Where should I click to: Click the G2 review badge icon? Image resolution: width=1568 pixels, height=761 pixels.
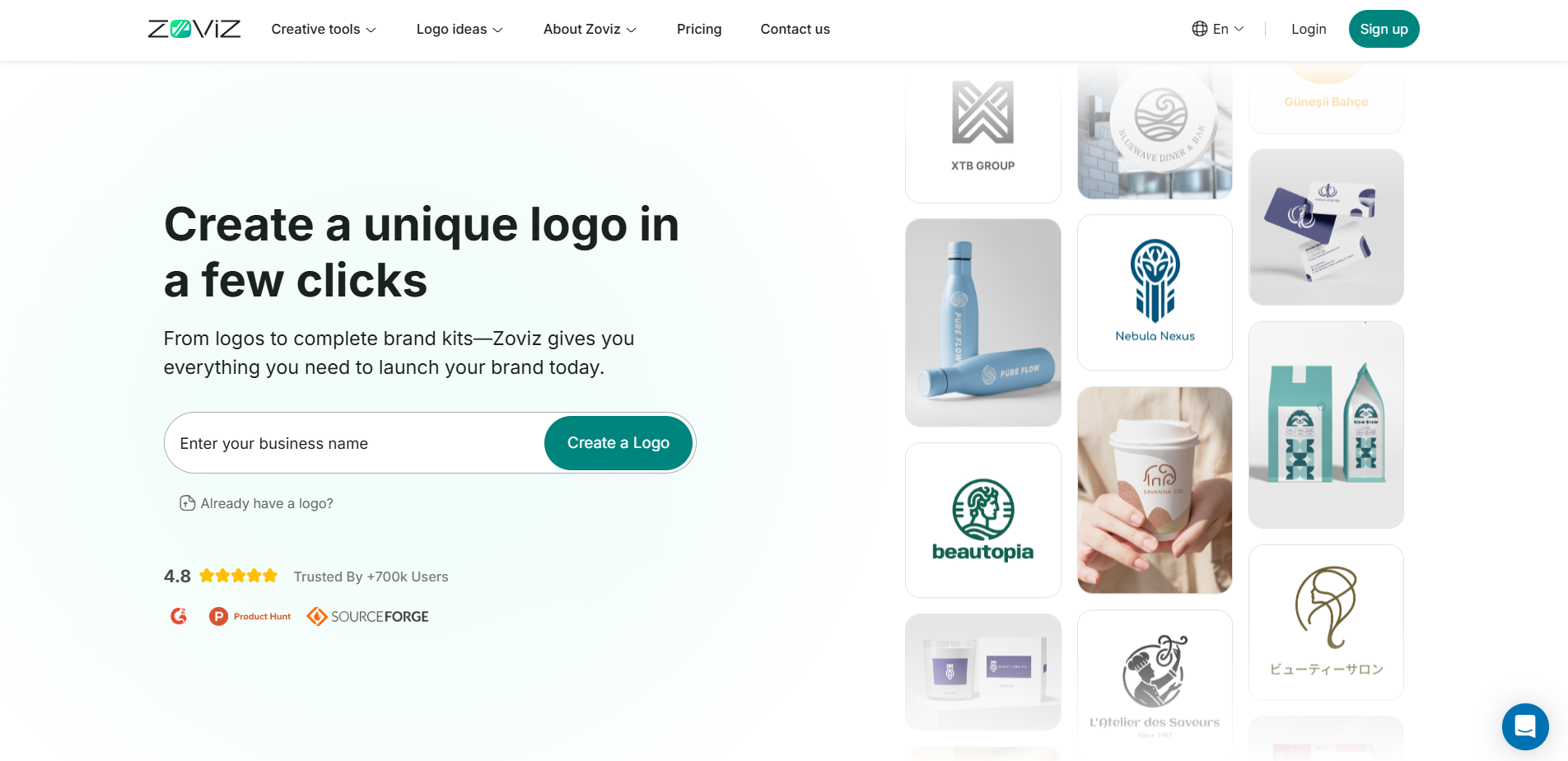[179, 616]
